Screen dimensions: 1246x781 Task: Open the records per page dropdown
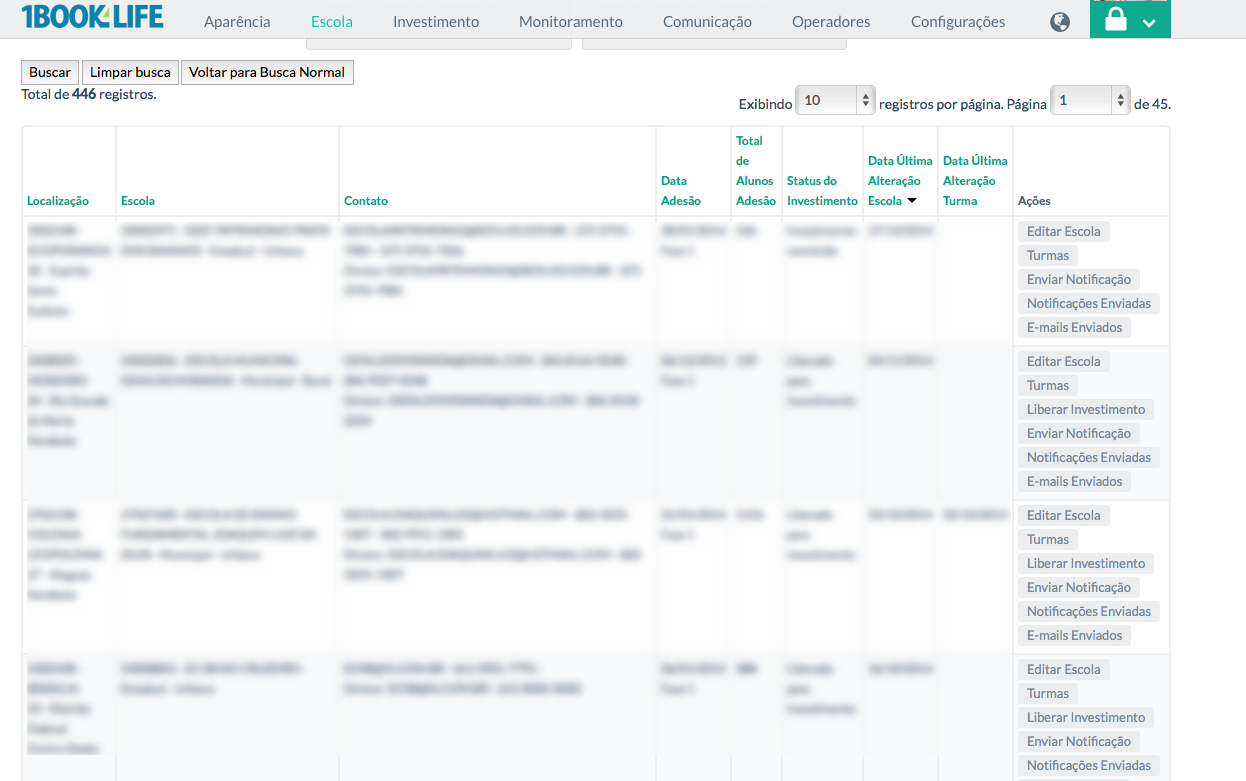[x=836, y=101]
